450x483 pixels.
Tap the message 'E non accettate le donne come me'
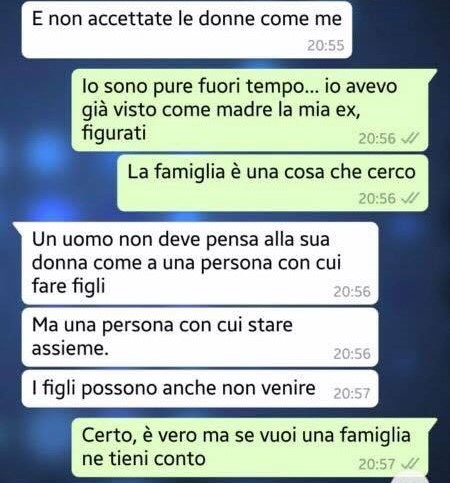[x=187, y=29]
